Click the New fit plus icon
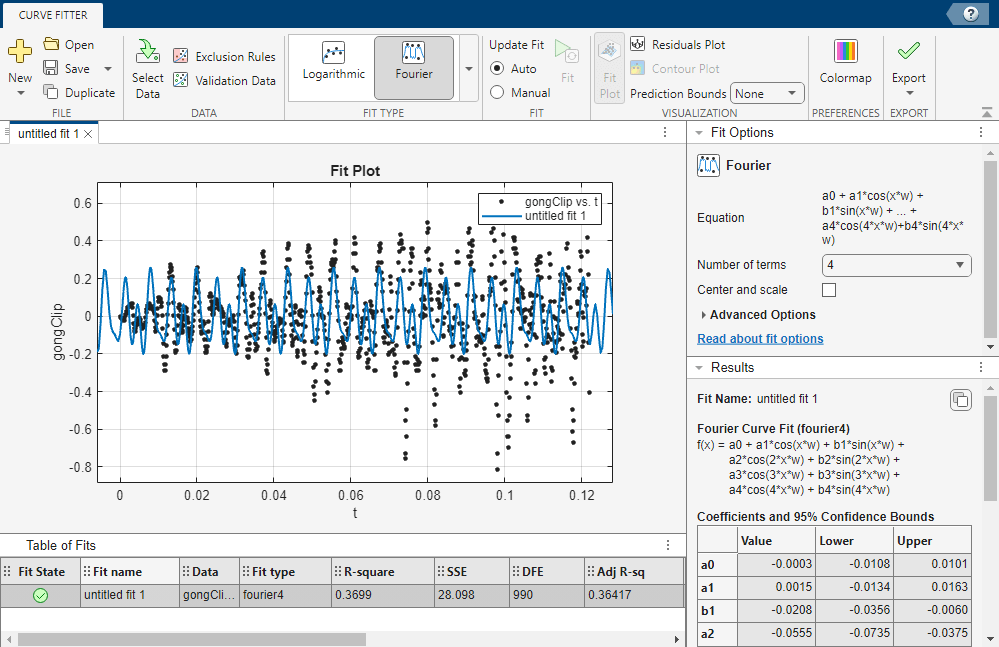 pyautogui.click(x=20, y=51)
